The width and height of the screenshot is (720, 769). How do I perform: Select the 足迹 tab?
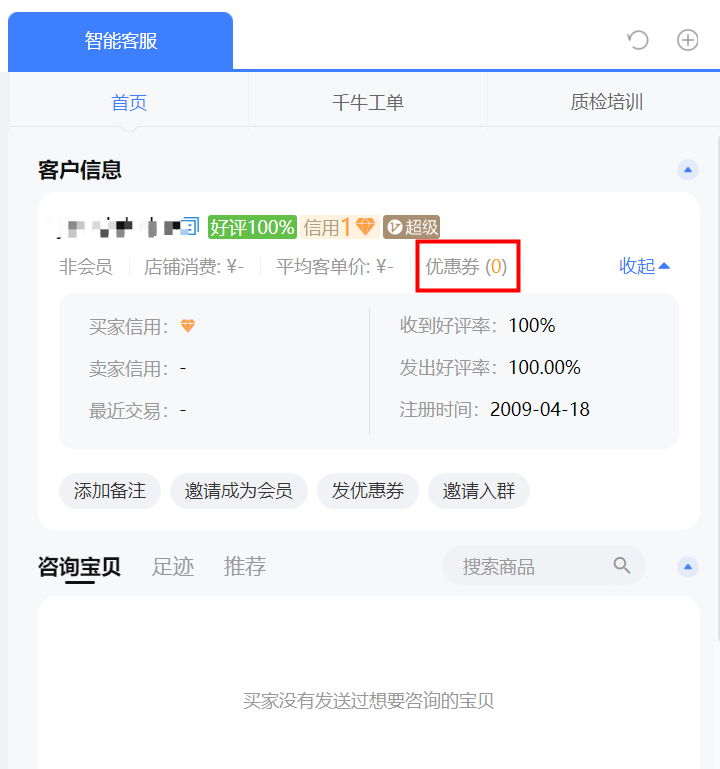click(x=173, y=567)
